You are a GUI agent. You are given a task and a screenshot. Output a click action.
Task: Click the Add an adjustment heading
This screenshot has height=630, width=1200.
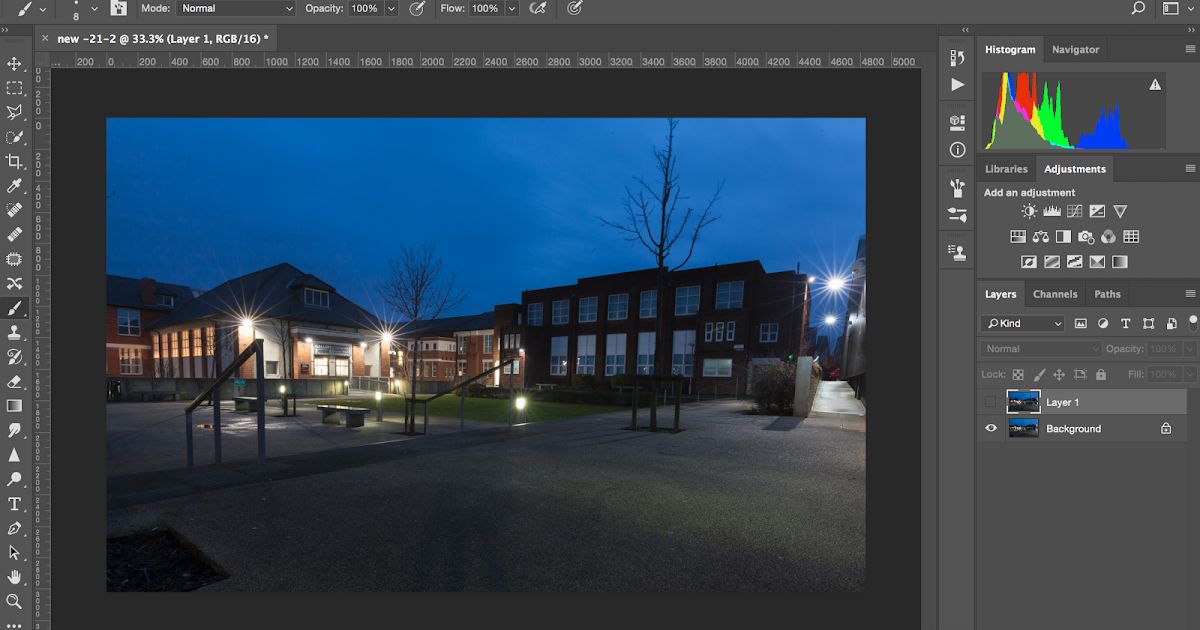[1028, 192]
